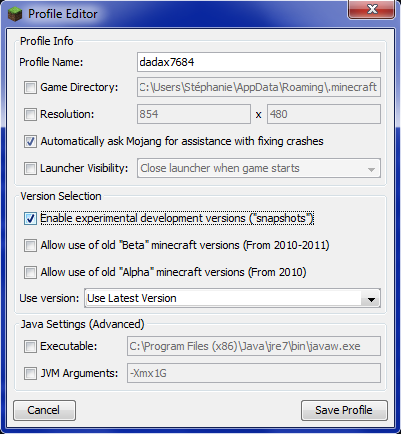Click the Profile Name text field
This screenshot has height=434, width=401.
click(259, 62)
